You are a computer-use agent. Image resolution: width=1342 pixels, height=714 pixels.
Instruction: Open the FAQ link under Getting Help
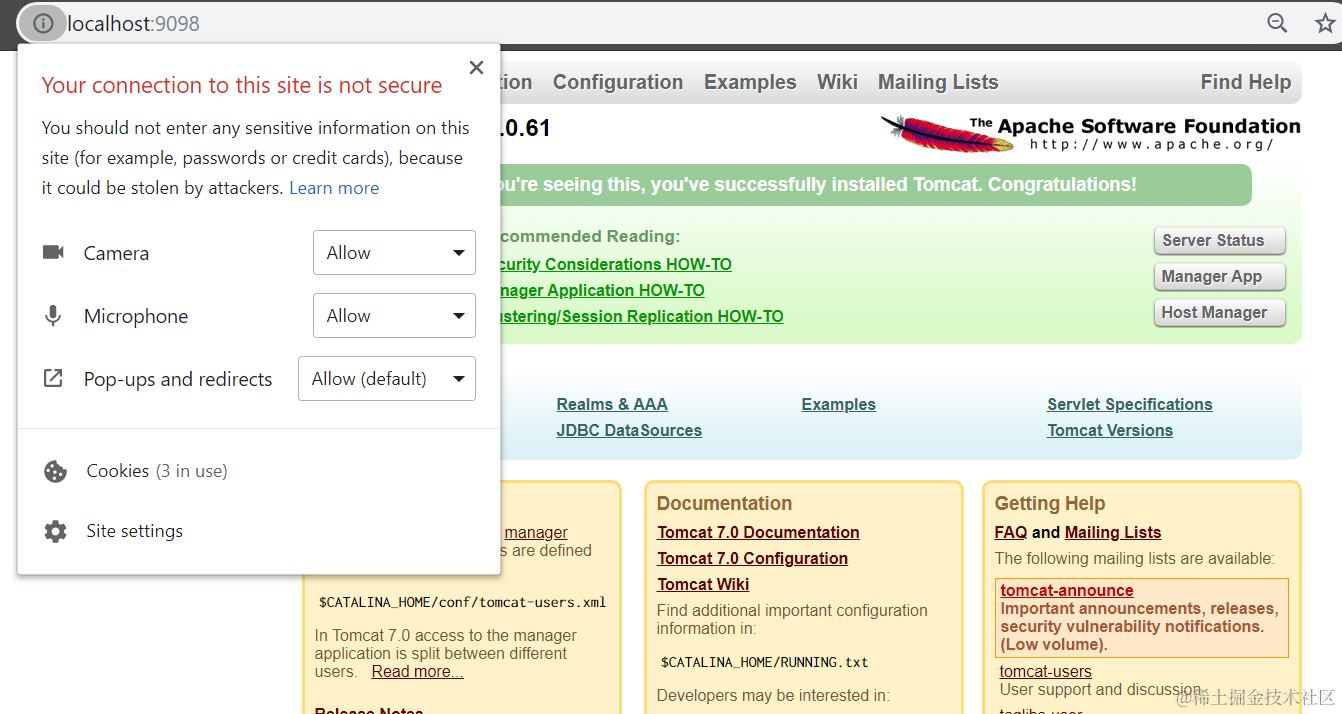pos(1011,532)
